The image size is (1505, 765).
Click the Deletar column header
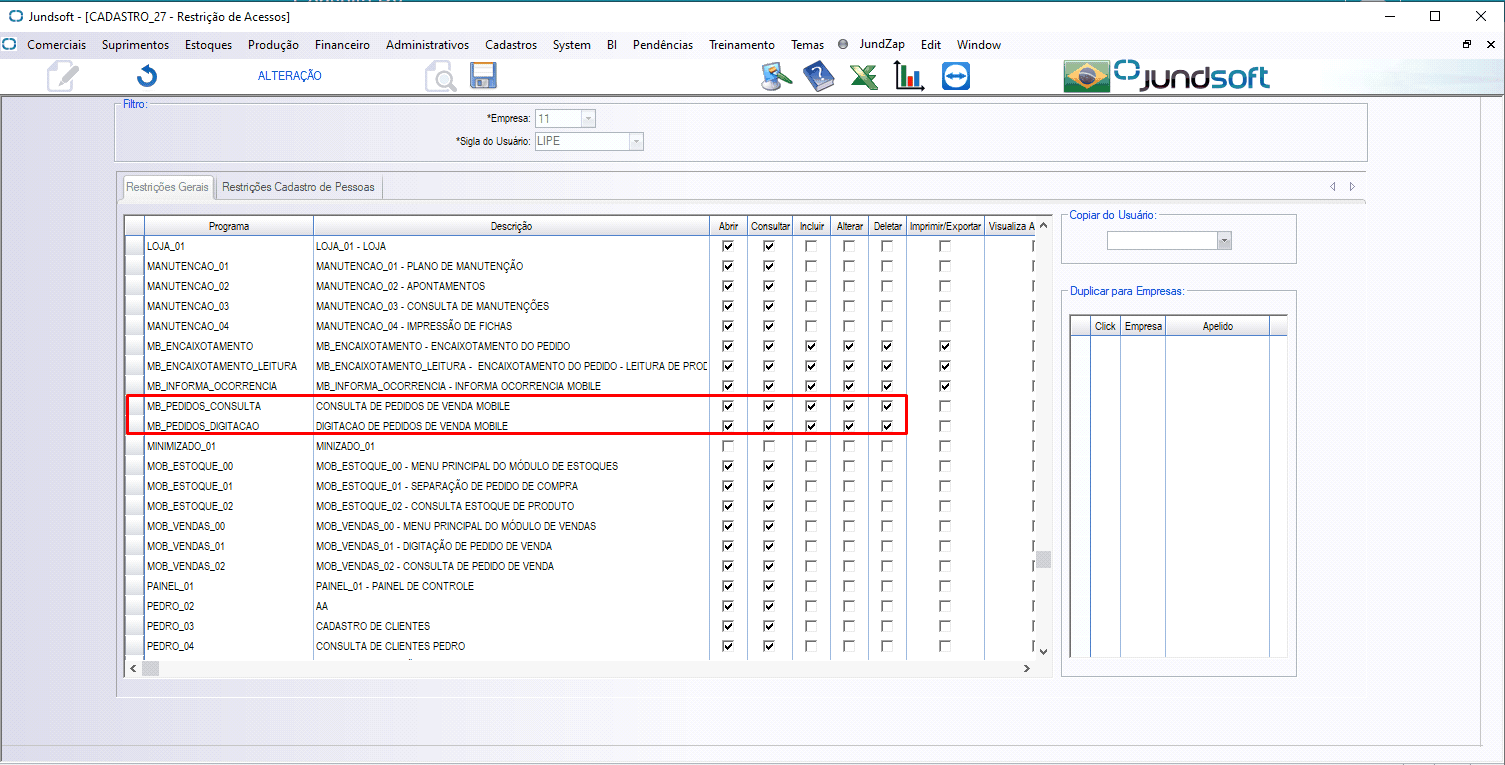pyautogui.click(x=887, y=226)
